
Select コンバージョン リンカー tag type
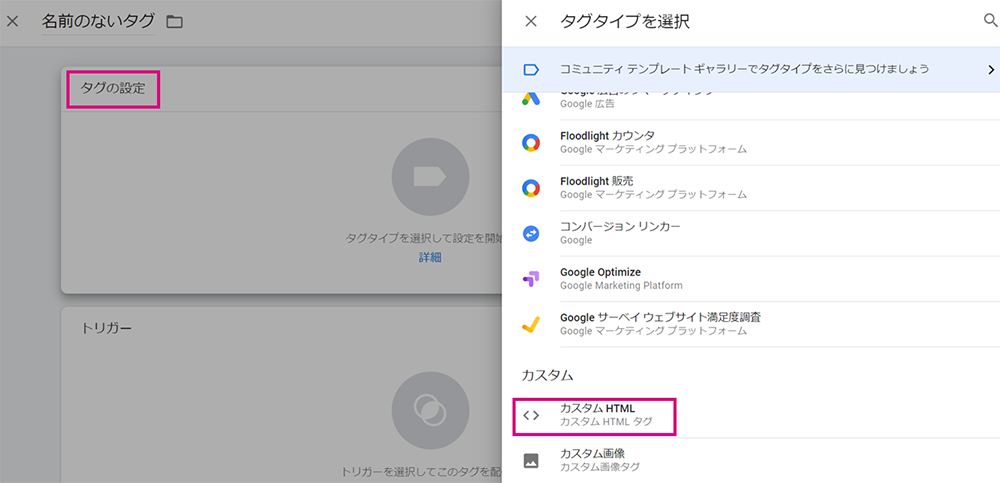tap(751, 234)
